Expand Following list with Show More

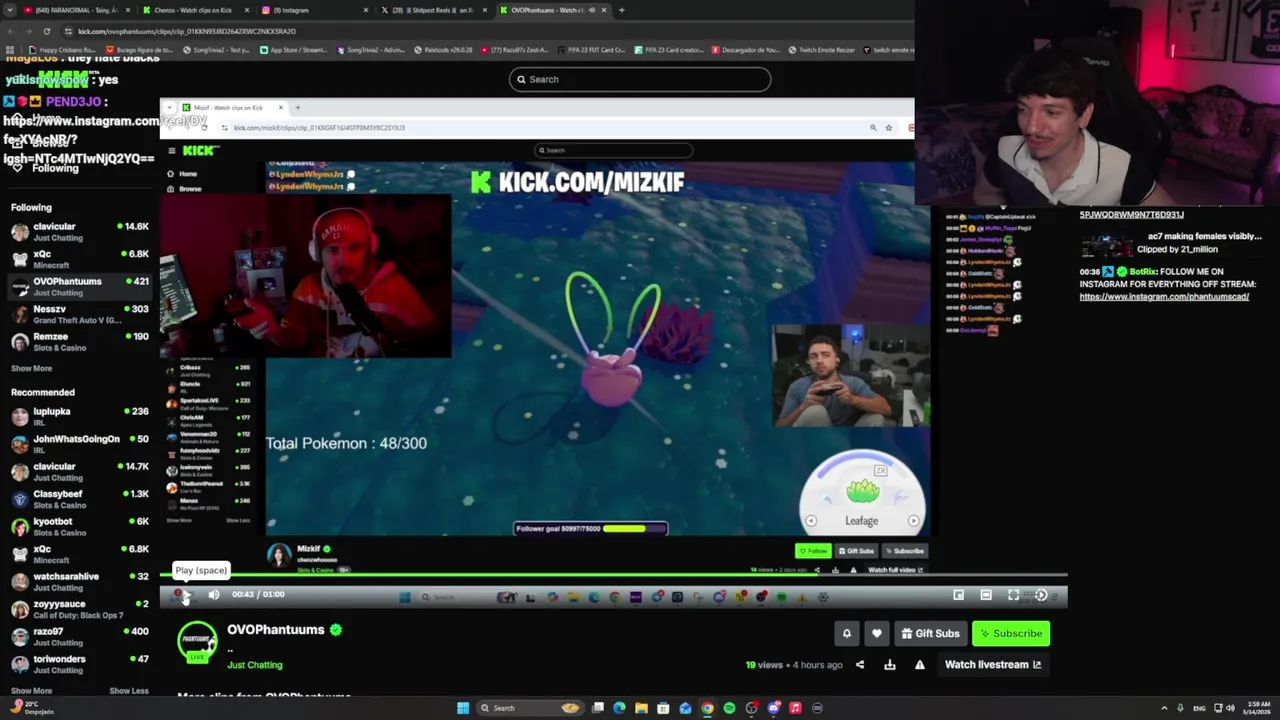click(x=31, y=368)
